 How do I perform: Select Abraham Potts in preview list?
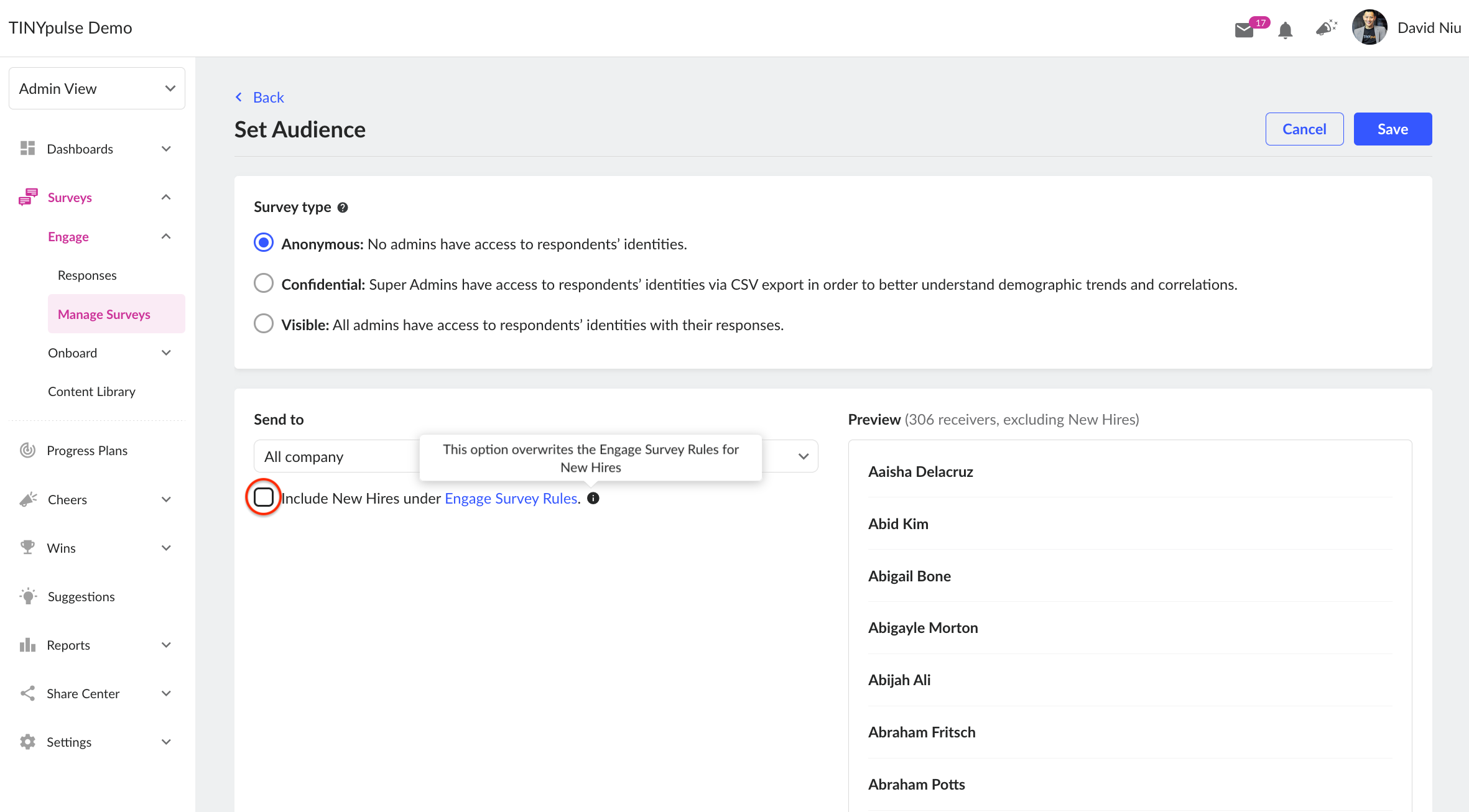click(917, 784)
